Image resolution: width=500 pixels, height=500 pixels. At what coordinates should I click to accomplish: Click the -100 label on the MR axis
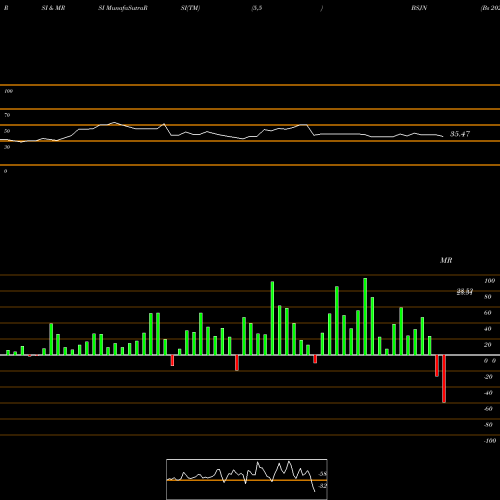pos(490,441)
